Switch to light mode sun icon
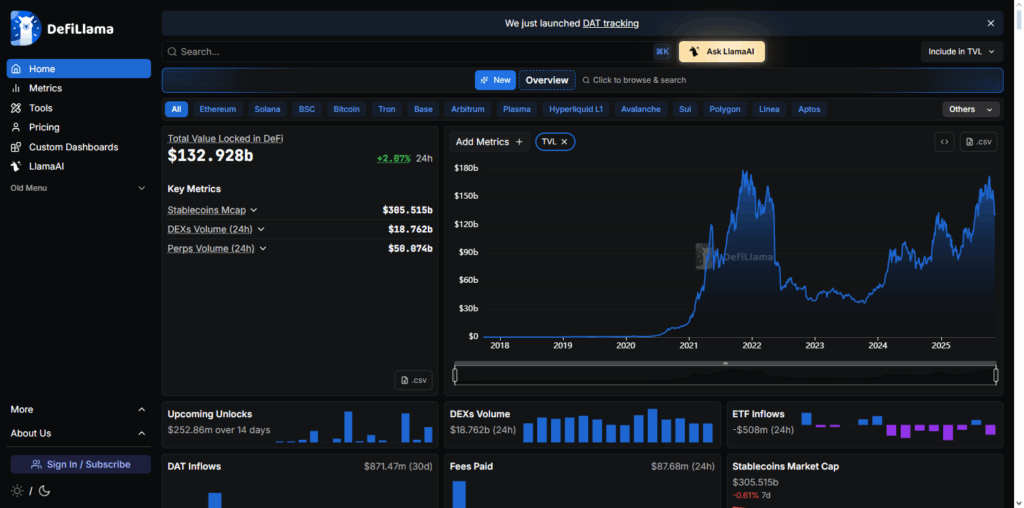This screenshot has width=1024, height=508. [x=17, y=491]
